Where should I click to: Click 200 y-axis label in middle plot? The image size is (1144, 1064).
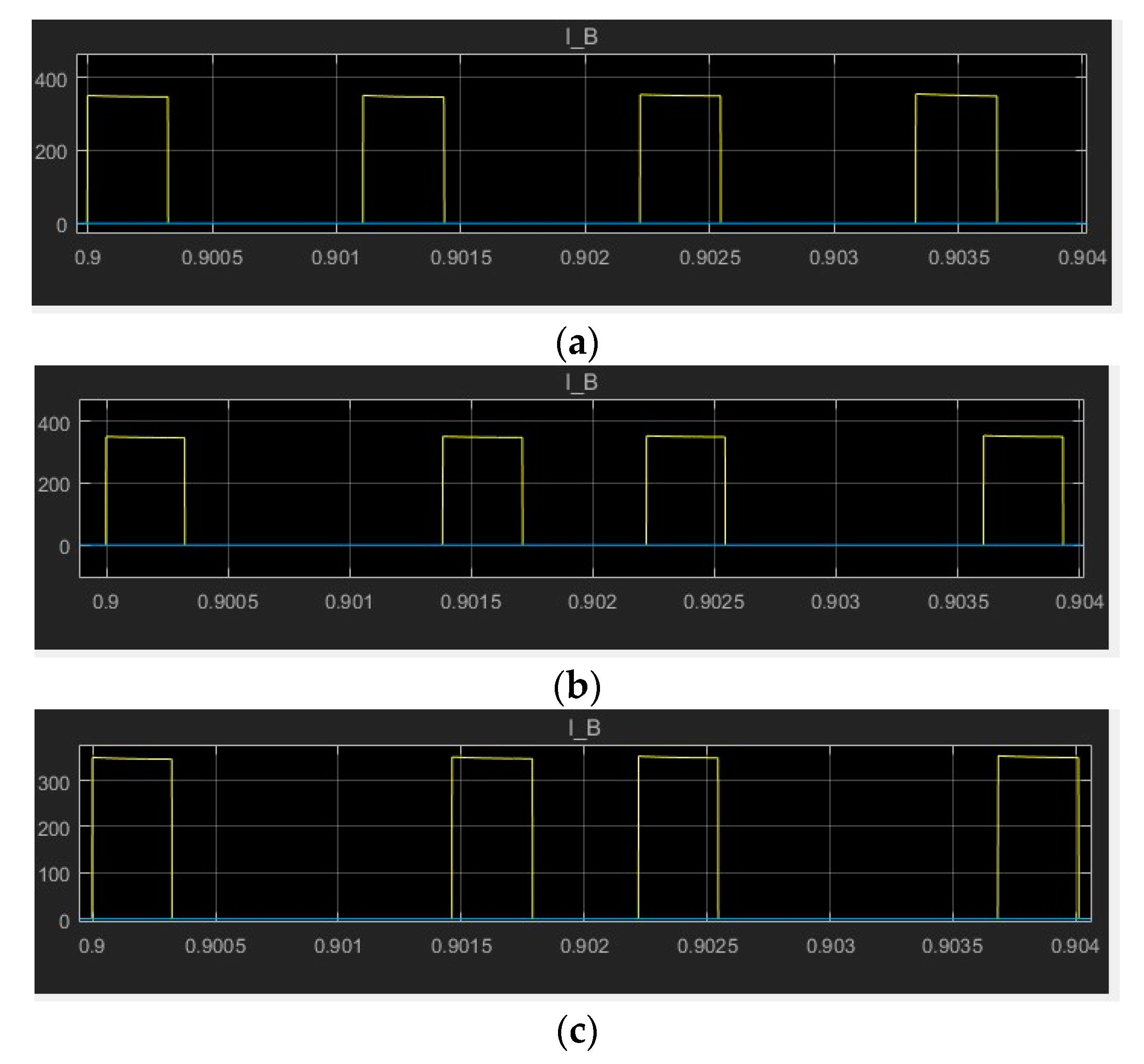(x=54, y=485)
